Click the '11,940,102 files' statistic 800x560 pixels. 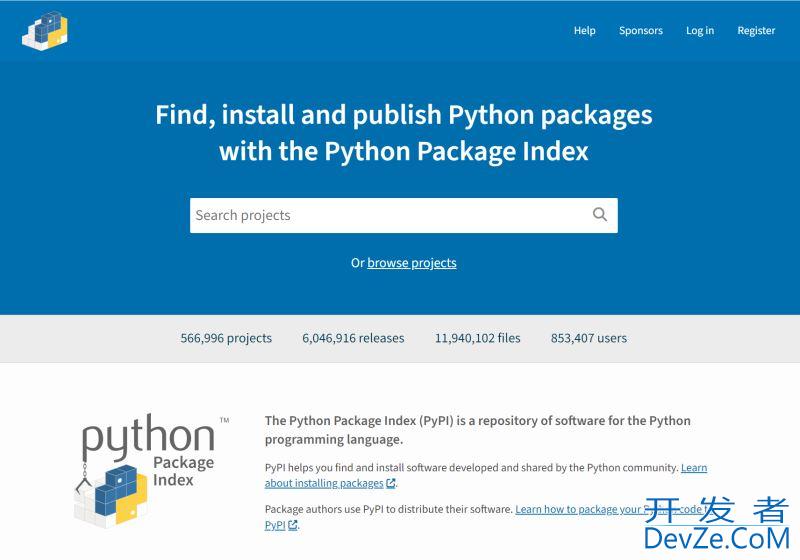tap(477, 338)
